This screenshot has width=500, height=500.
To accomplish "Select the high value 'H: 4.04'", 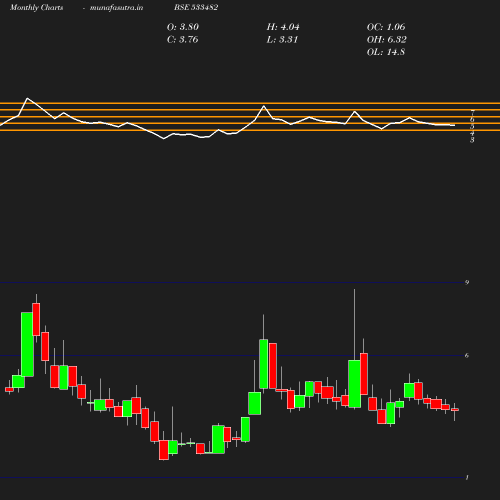I will [x=283, y=27].
